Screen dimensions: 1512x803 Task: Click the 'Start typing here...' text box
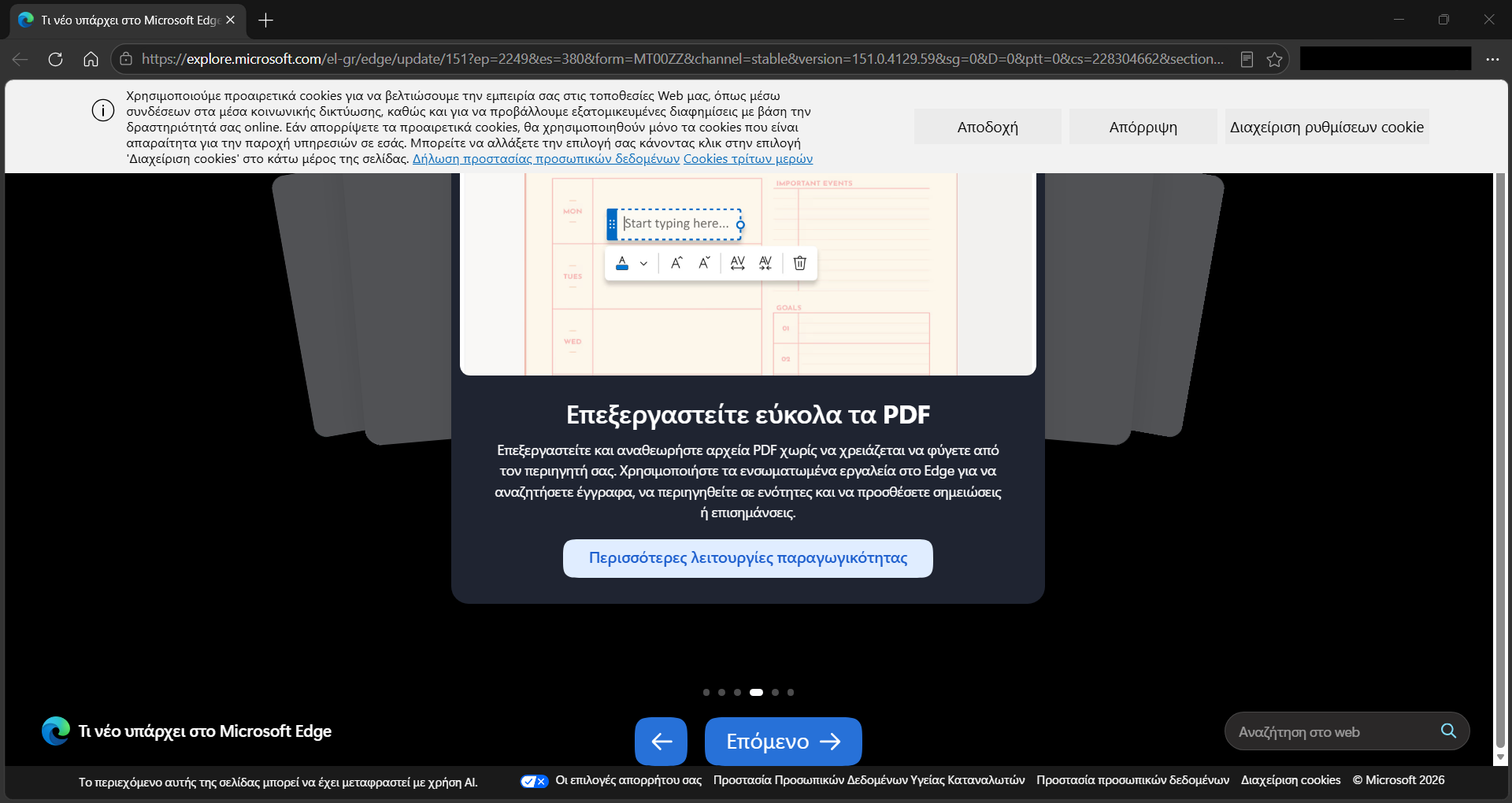tap(676, 224)
